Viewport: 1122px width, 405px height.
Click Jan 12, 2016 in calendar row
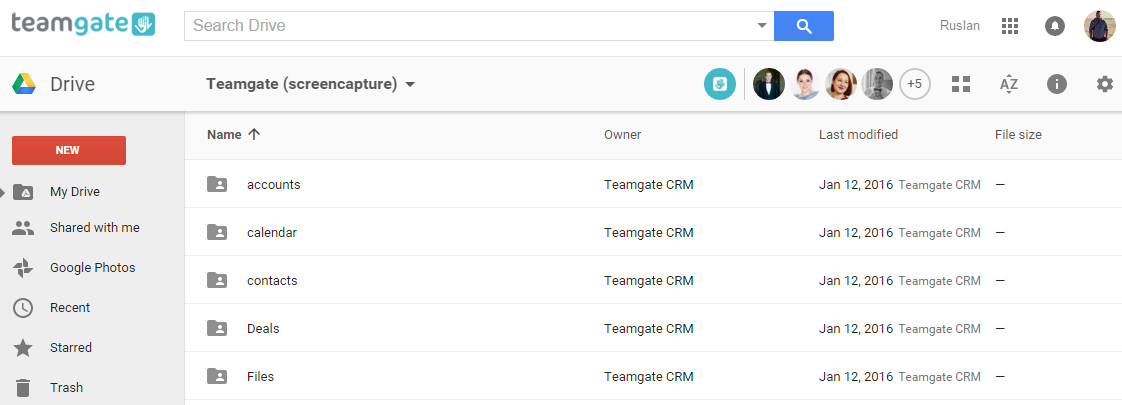(857, 233)
